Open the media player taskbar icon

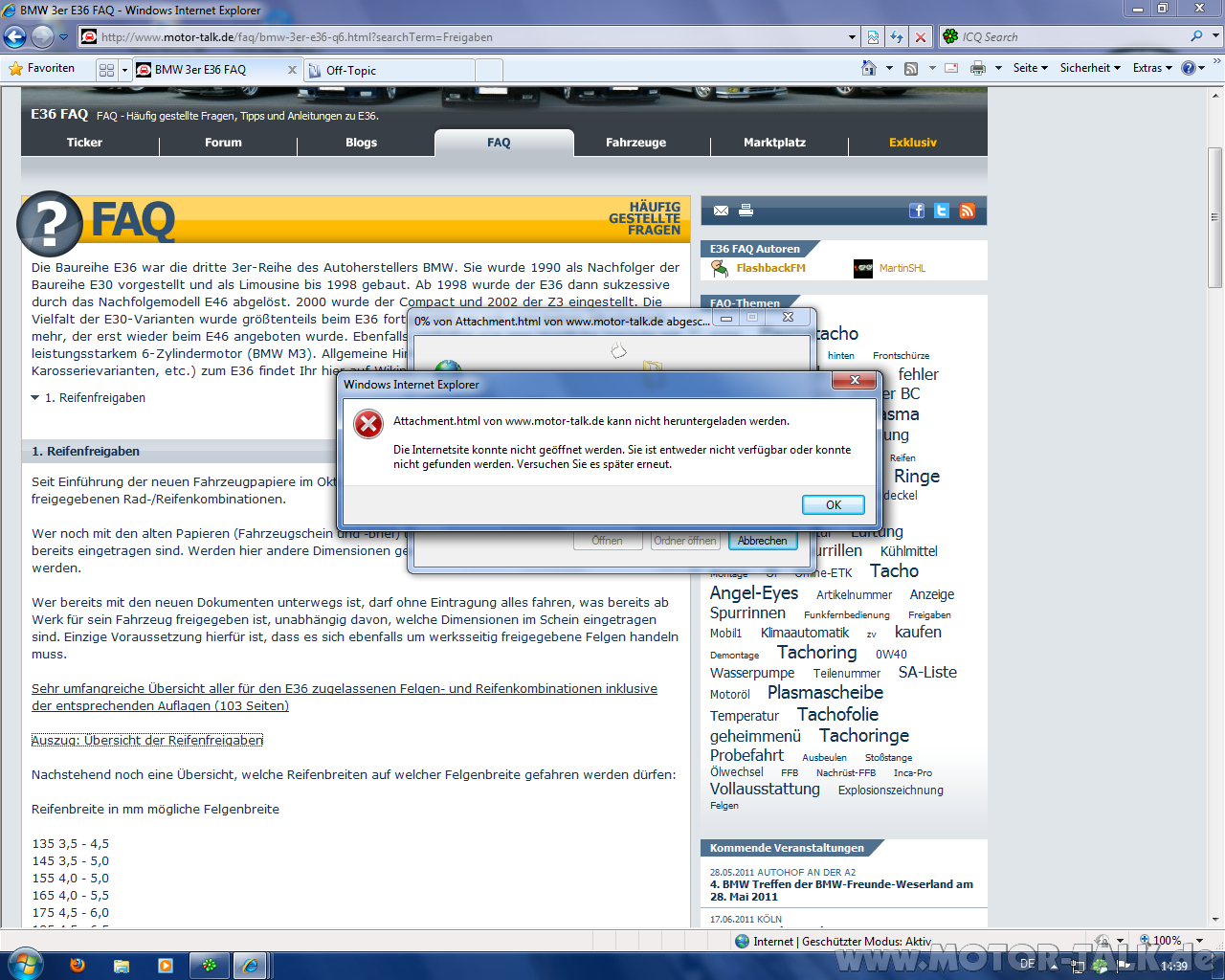coord(166,965)
